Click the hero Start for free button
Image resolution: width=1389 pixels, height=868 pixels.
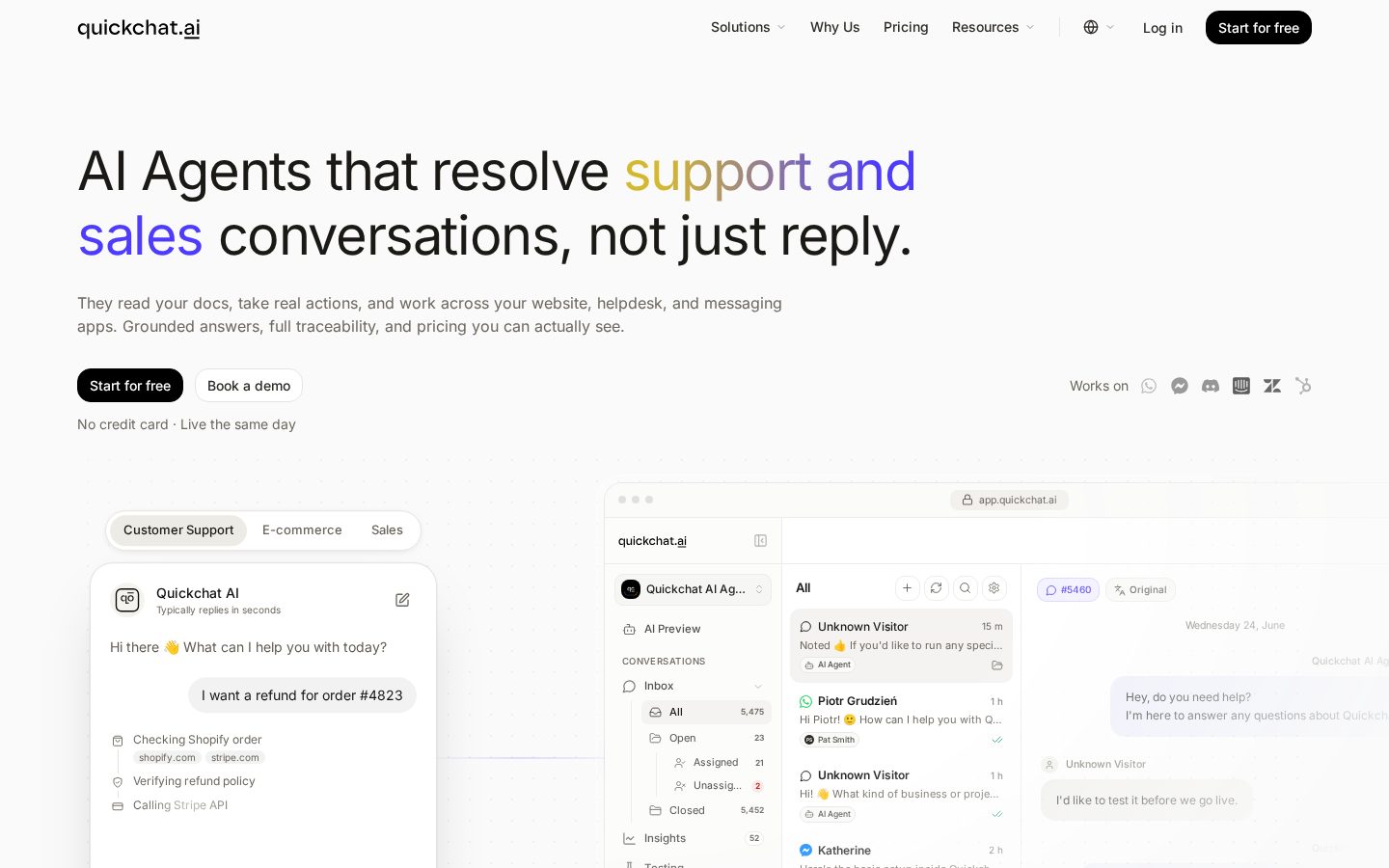130,386
